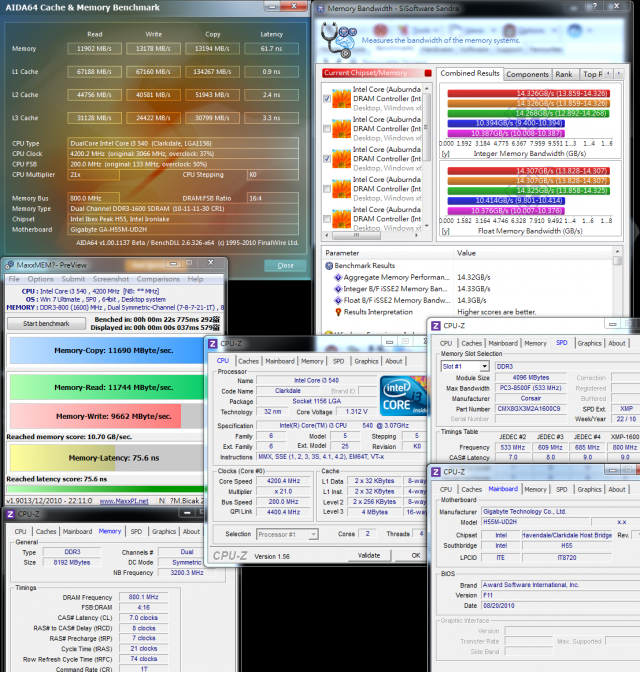Screen dimensions: 640x673
Task: Click Intel Core i3 logo in CPU-Z
Action: point(402,396)
